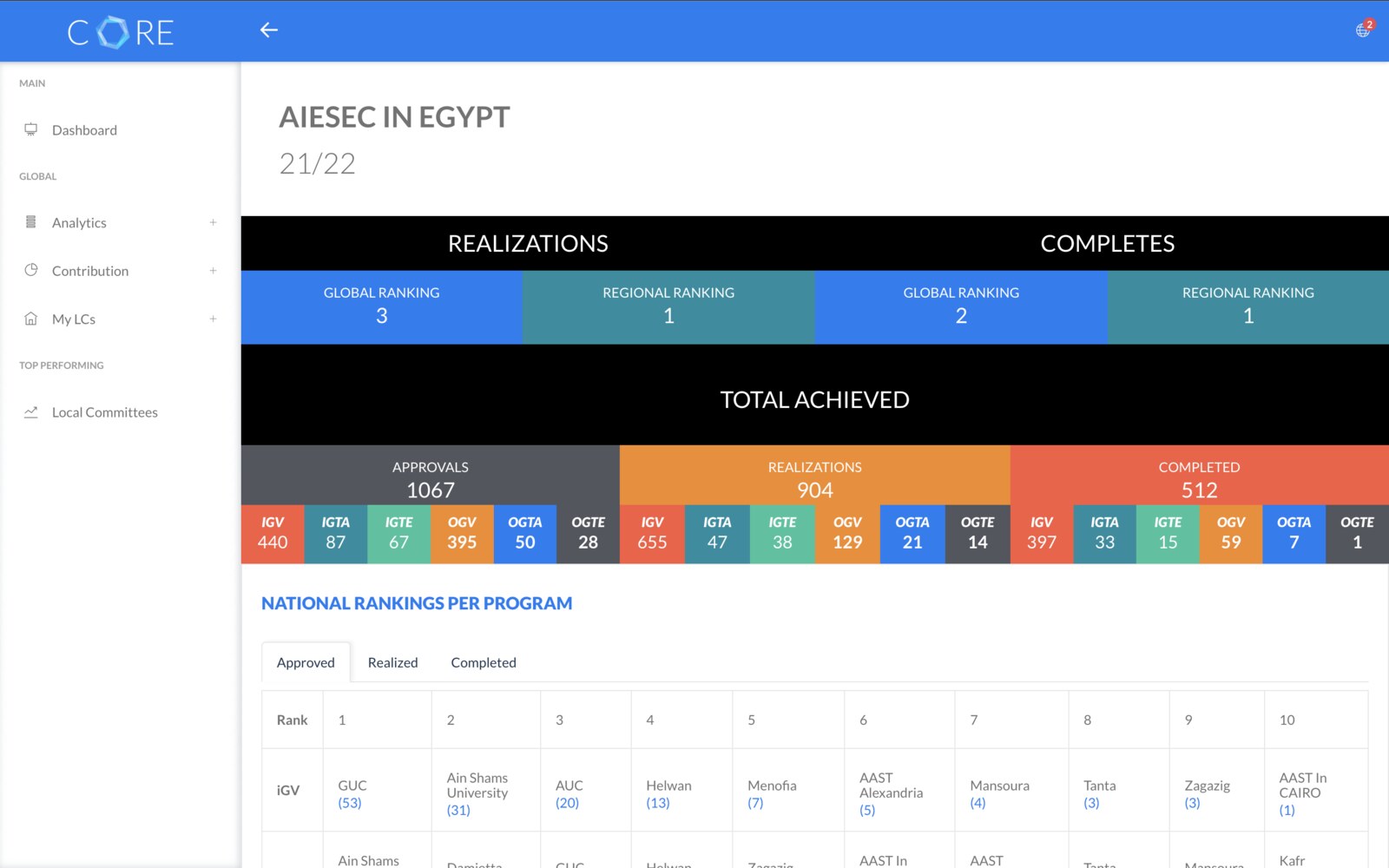Click the OGTE 1 completed tile
This screenshot has width=1389, height=868.
1357,534
